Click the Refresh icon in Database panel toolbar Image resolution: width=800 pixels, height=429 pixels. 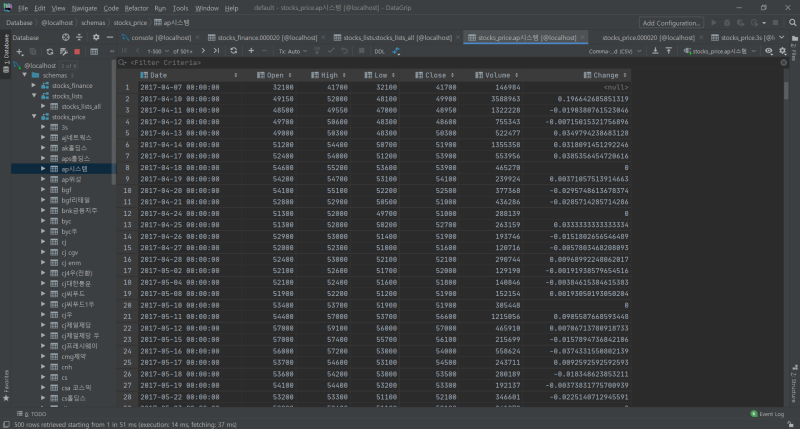[49, 52]
